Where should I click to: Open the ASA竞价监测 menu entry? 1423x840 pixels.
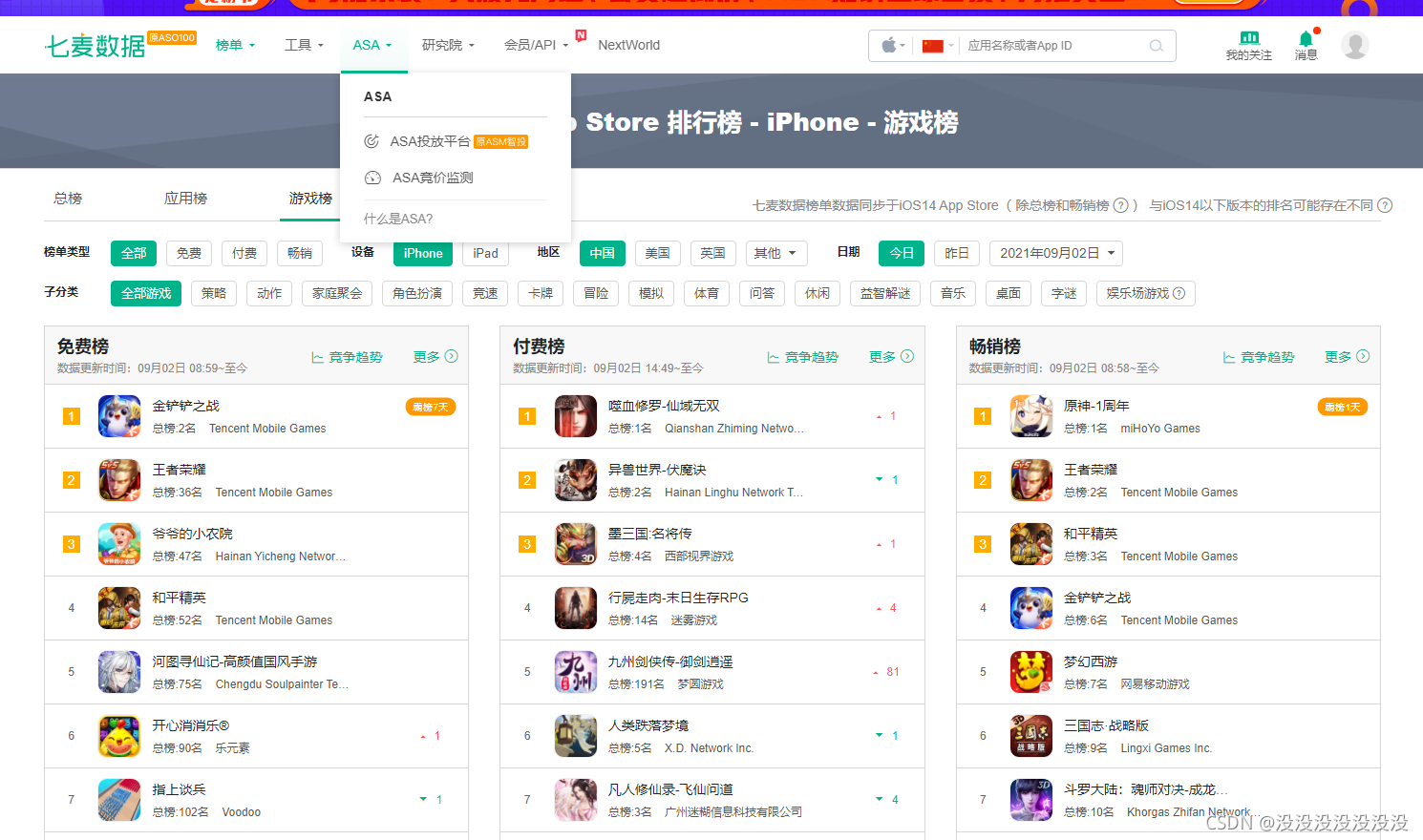click(418, 178)
